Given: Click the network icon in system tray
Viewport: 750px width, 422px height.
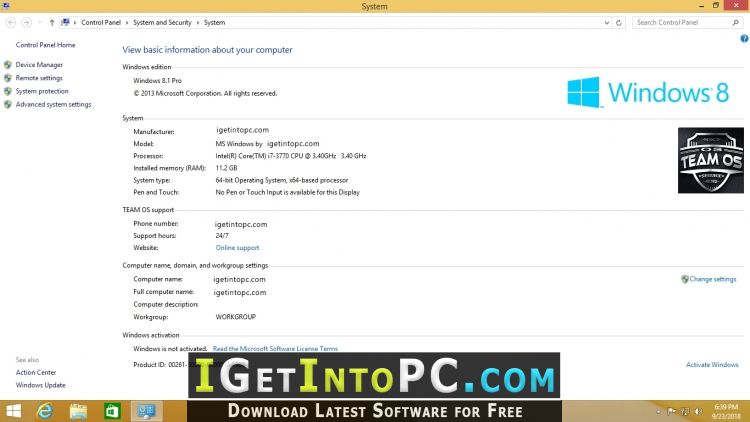Looking at the screenshot, I should click(x=685, y=411).
